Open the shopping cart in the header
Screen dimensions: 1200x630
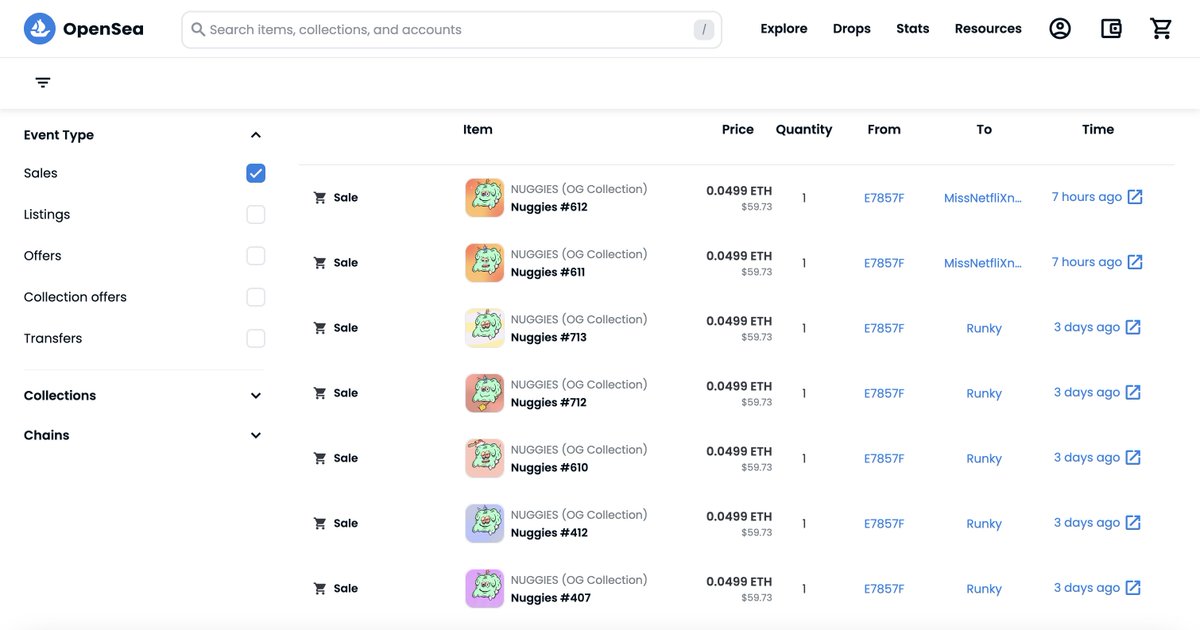click(x=1160, y=27)
